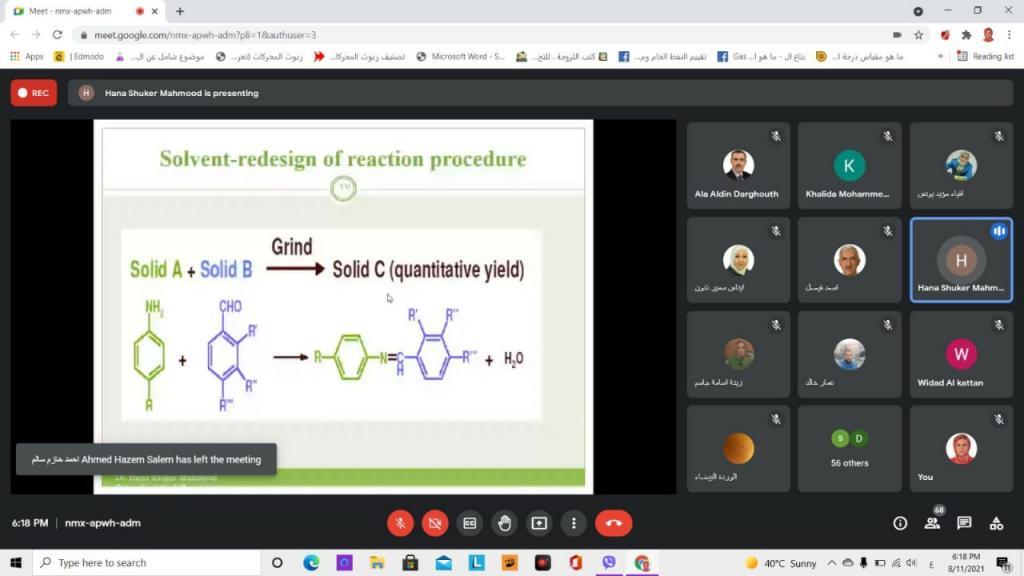Show the participants list

(932, 523)
